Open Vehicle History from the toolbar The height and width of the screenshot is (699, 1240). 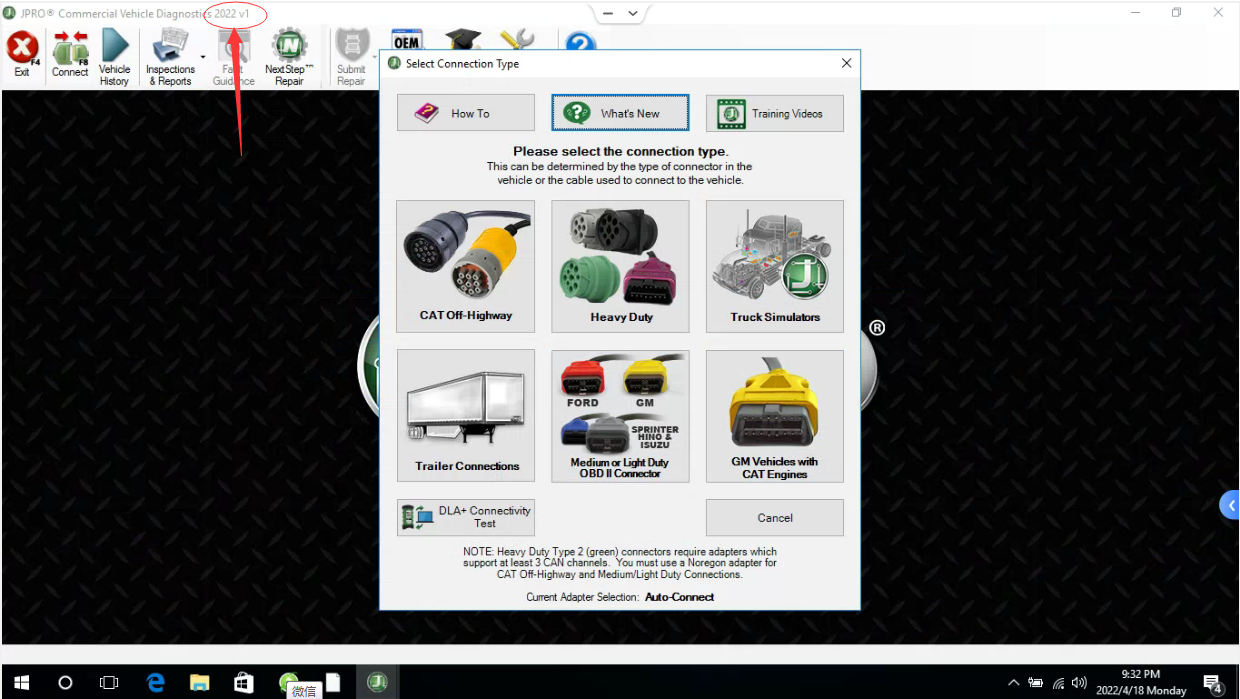click(115, 58)
